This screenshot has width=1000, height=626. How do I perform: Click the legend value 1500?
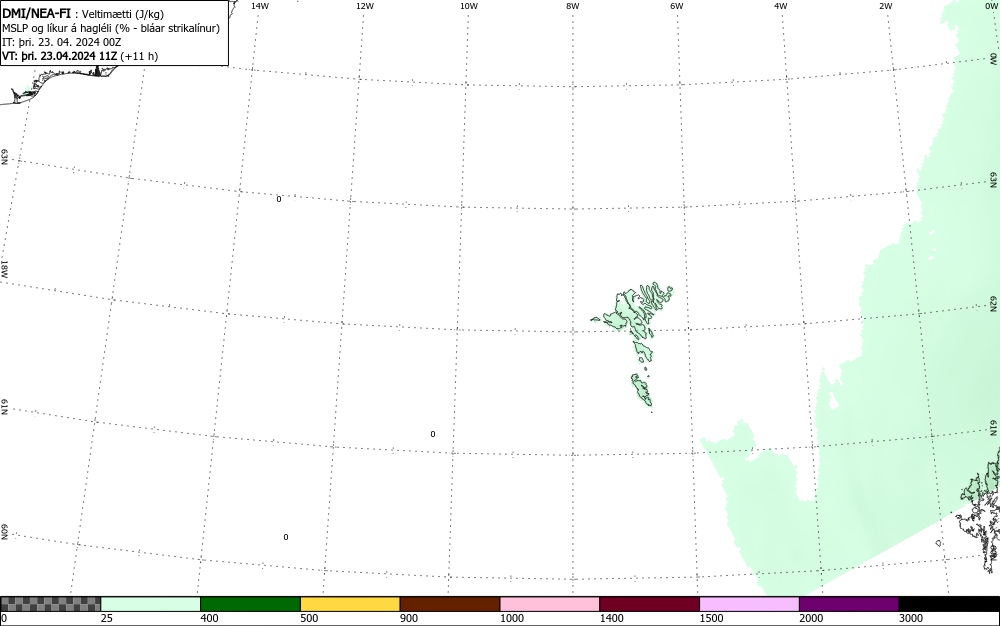pos(711,618)
